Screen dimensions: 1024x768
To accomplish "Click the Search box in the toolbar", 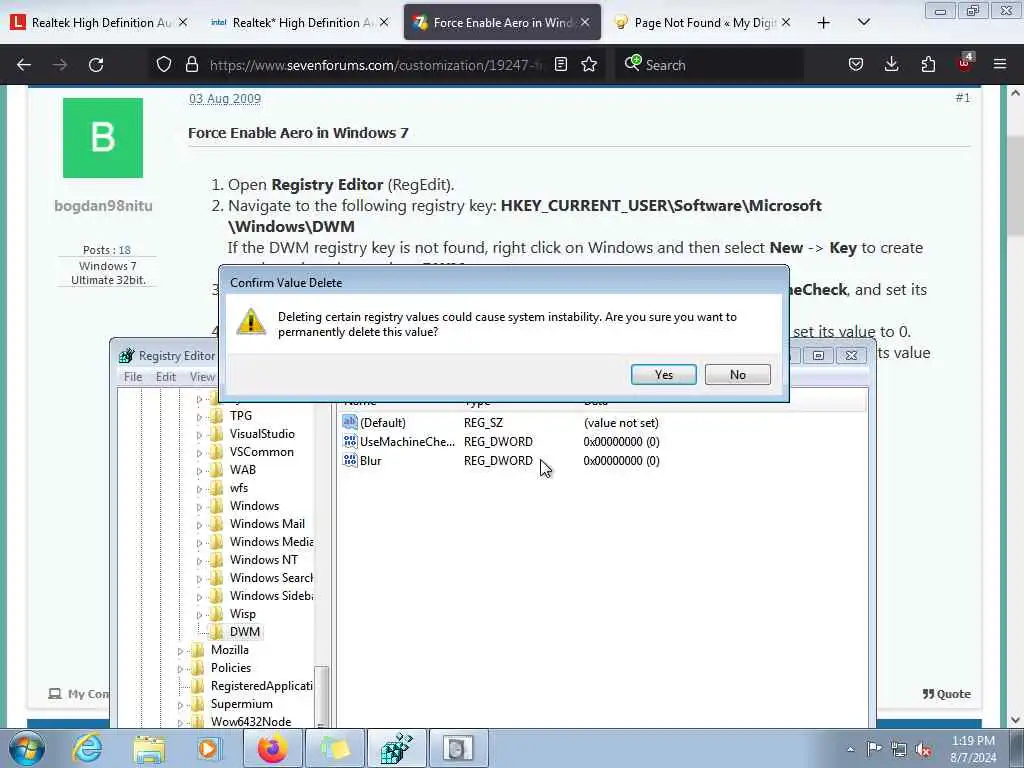I will click(709, 65).
